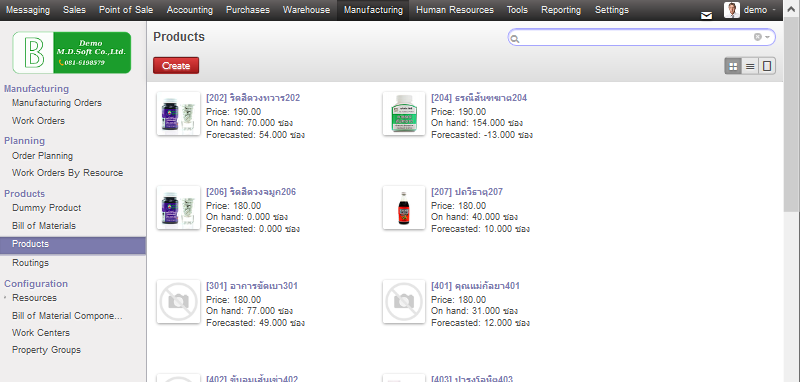Image resolution: width=800 pixels, height=382 pixels.
Task: Switch to list view
Action: click(x=750, y=66)
